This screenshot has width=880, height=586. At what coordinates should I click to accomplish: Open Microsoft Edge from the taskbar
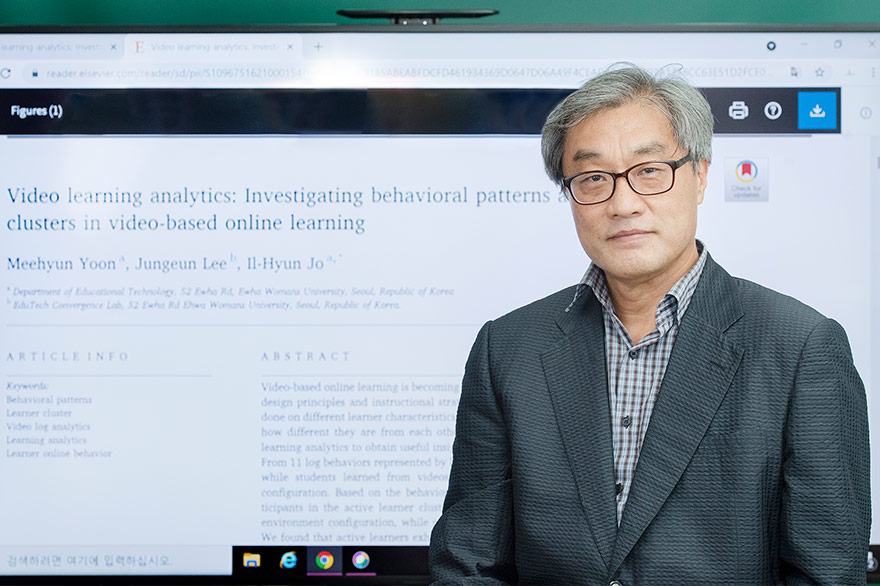289,561
